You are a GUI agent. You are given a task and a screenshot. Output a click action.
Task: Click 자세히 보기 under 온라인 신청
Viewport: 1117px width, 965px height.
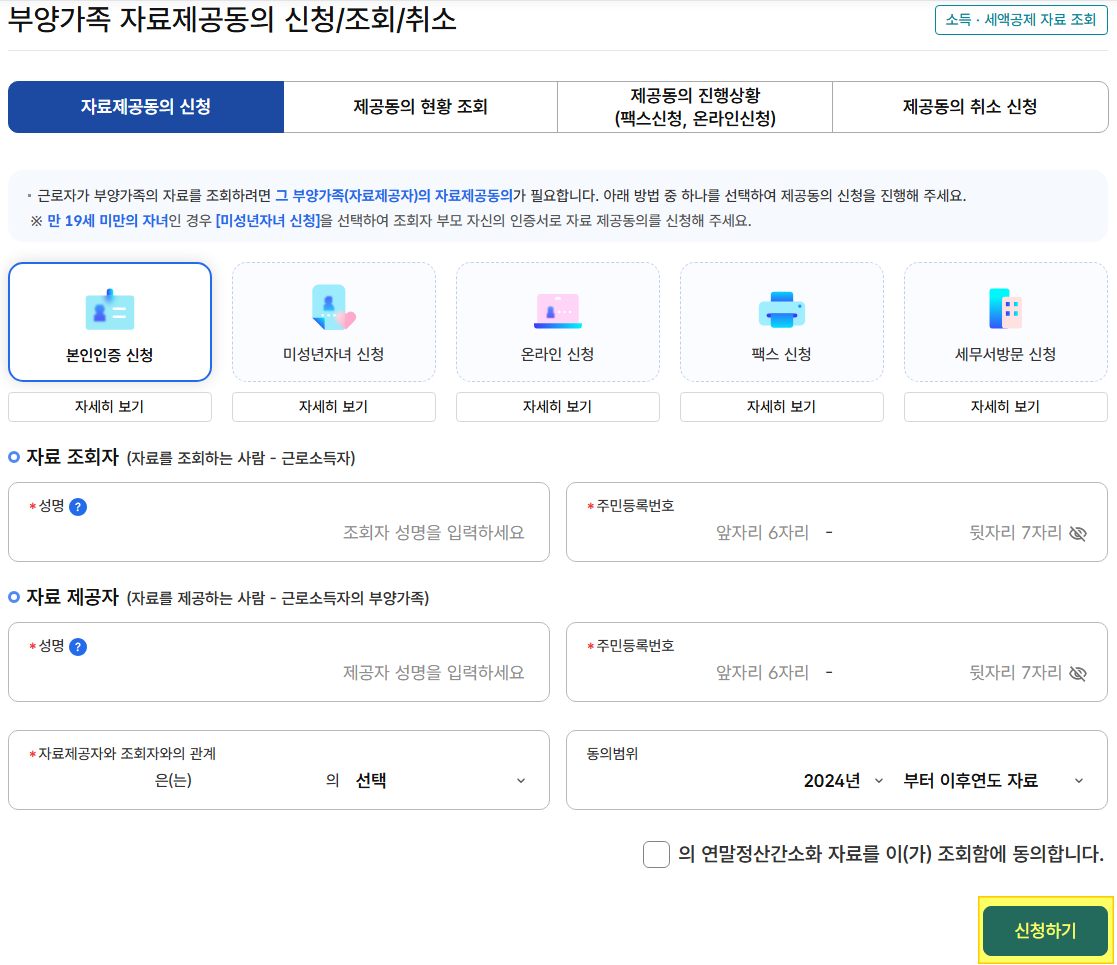coord(558,407)
